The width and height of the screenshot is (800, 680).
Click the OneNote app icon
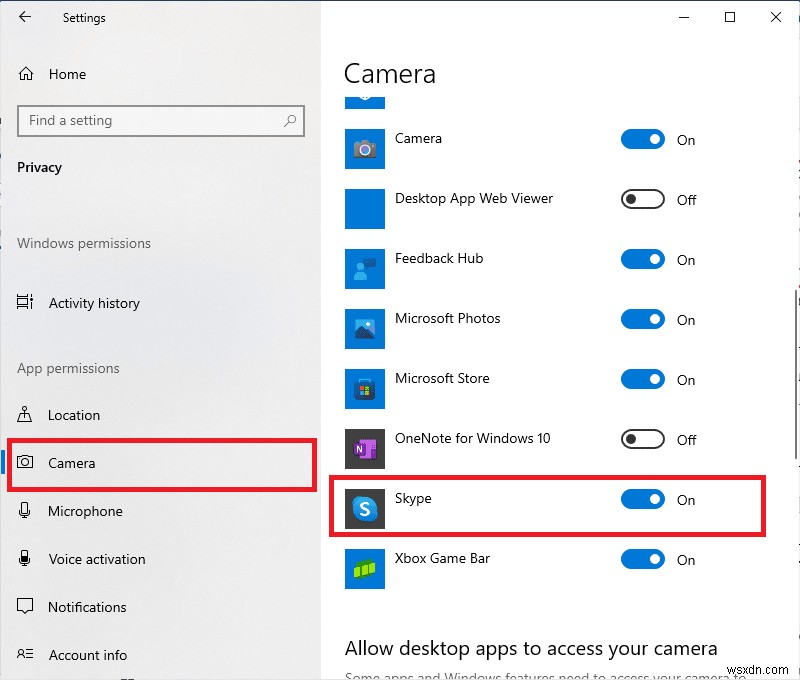(x=365, y=449)
